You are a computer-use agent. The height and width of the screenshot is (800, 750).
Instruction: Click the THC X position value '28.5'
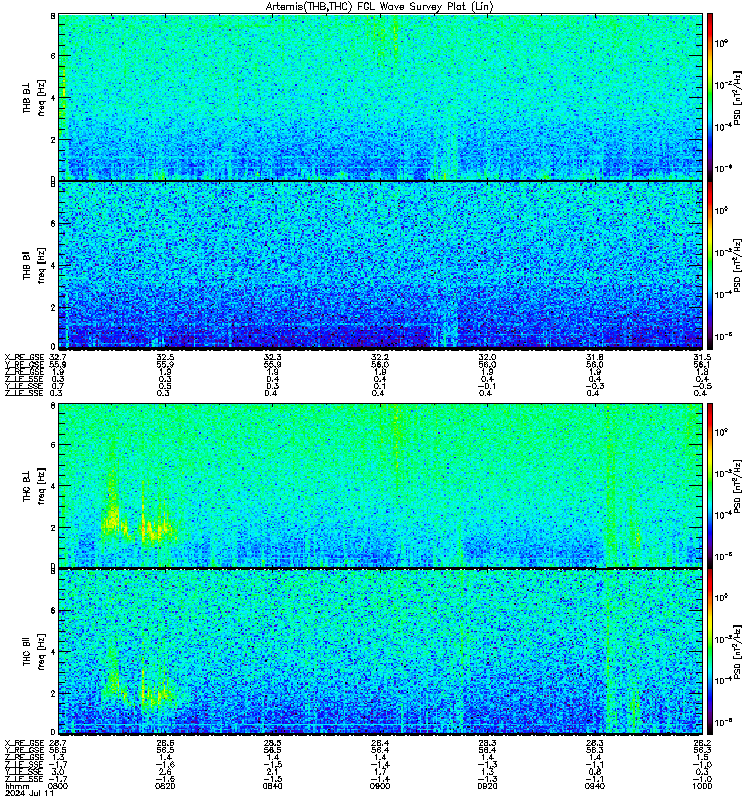coord(272,743)
